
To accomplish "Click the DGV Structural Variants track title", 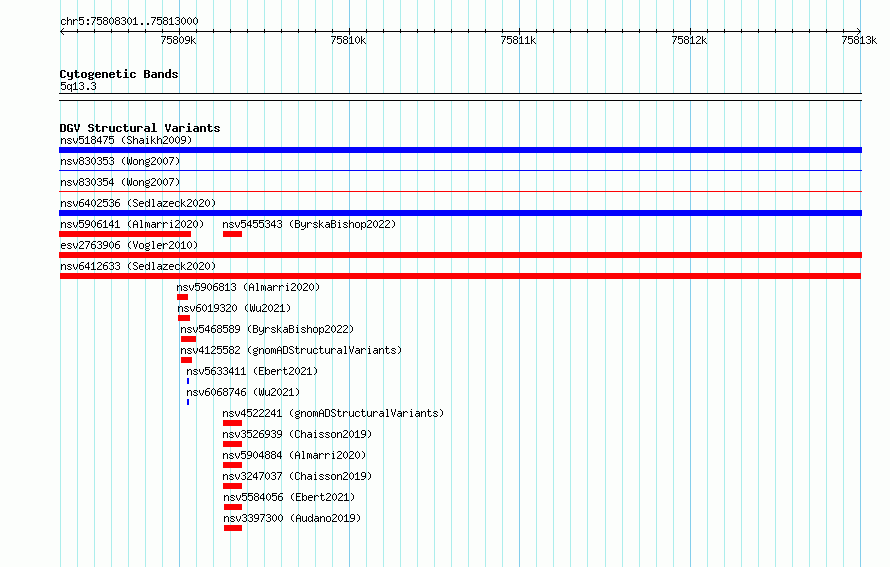I will 140,128.
